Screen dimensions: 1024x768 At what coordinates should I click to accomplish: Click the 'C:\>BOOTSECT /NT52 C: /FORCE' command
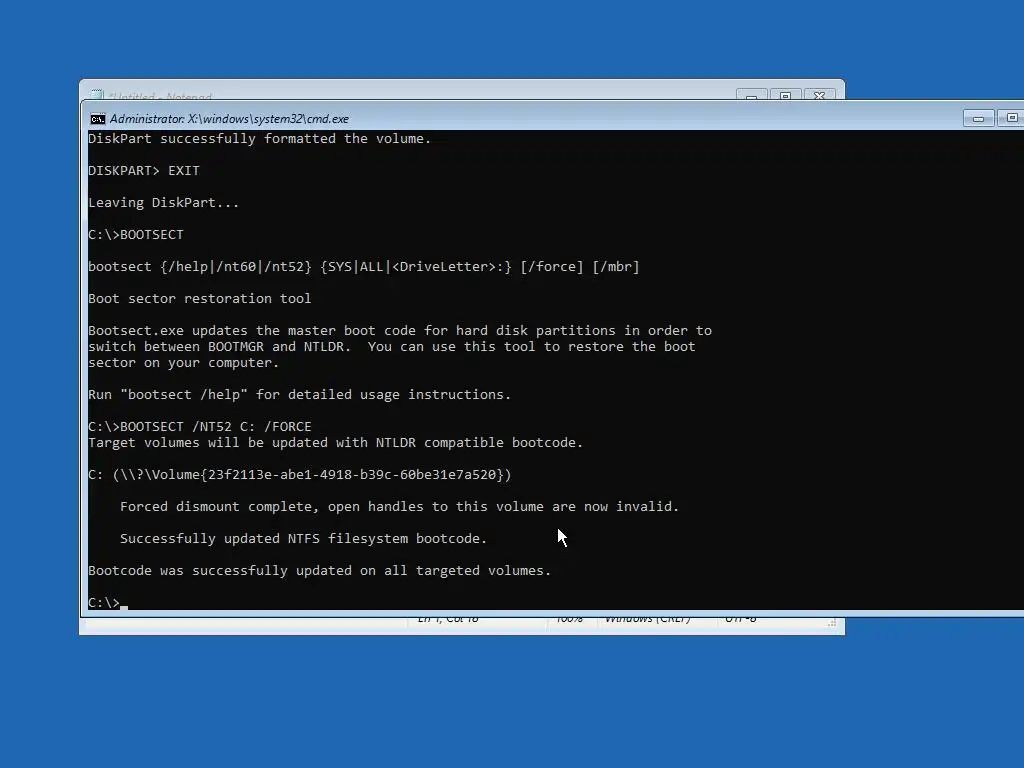(x=200, y=426)
